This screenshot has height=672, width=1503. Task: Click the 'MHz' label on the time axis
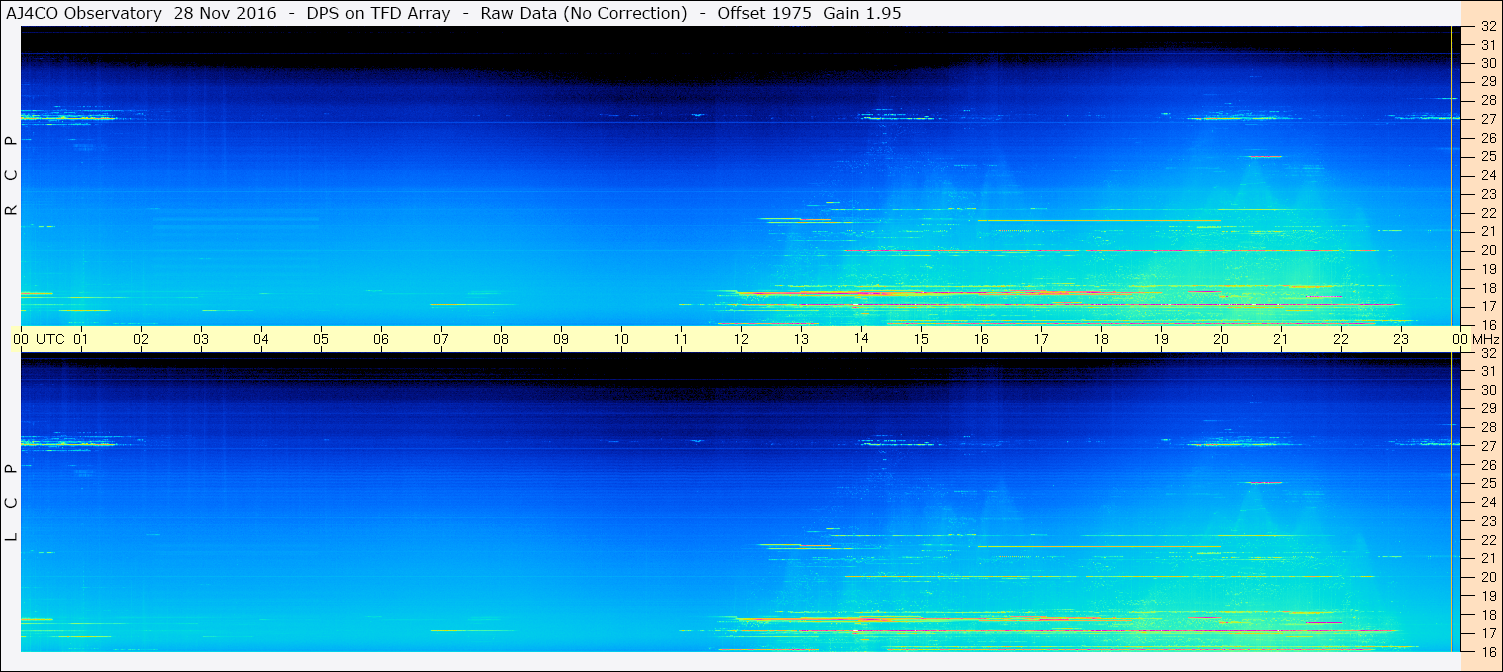pyautogui.click(x=1484, y=339)
